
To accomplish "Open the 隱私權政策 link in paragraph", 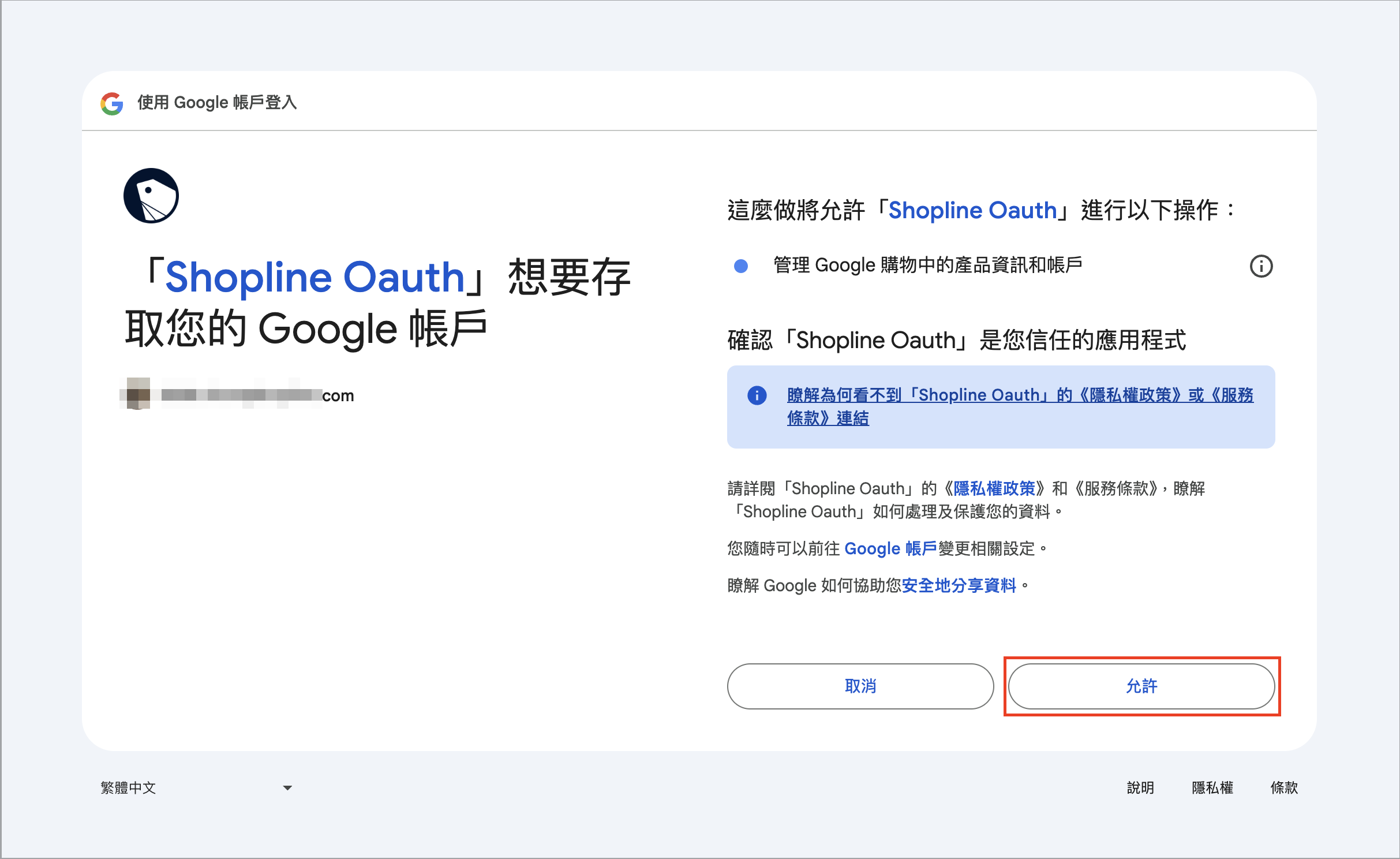I will tap(994, 489).
